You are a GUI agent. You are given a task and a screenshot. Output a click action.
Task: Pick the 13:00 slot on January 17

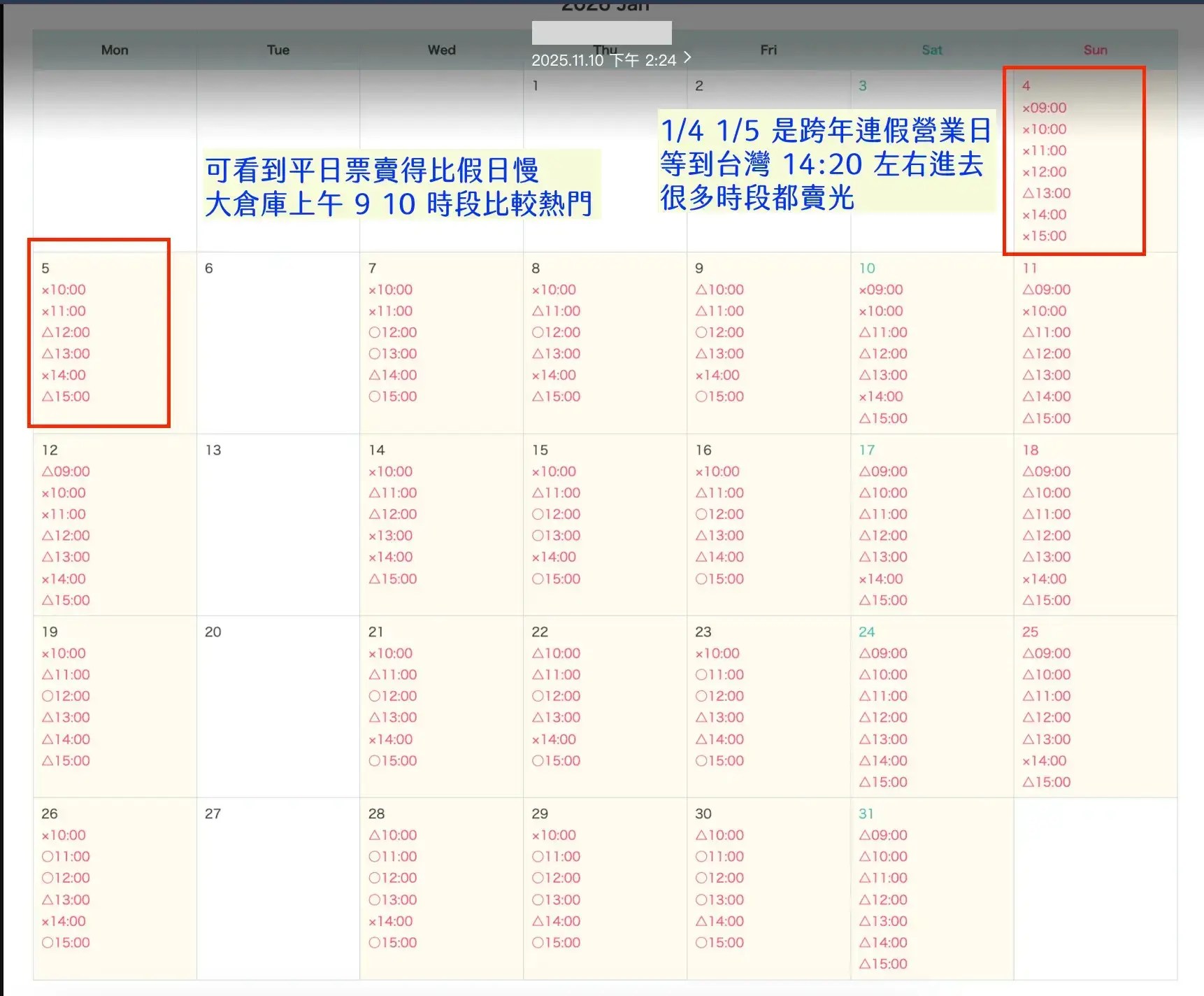click(883, 557)
